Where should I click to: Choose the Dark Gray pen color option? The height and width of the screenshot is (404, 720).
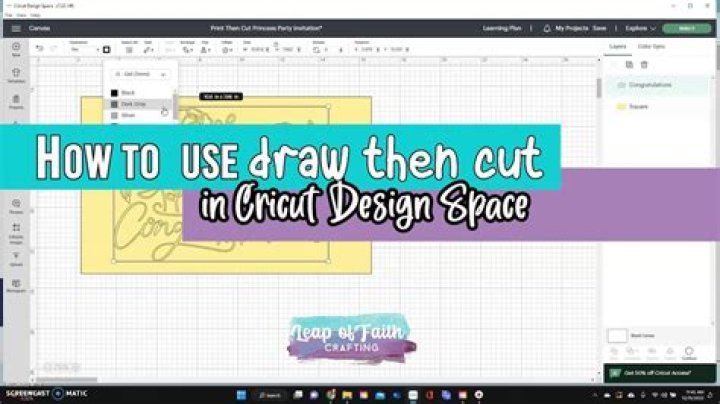pyautogui.click(x=132, y=104)
